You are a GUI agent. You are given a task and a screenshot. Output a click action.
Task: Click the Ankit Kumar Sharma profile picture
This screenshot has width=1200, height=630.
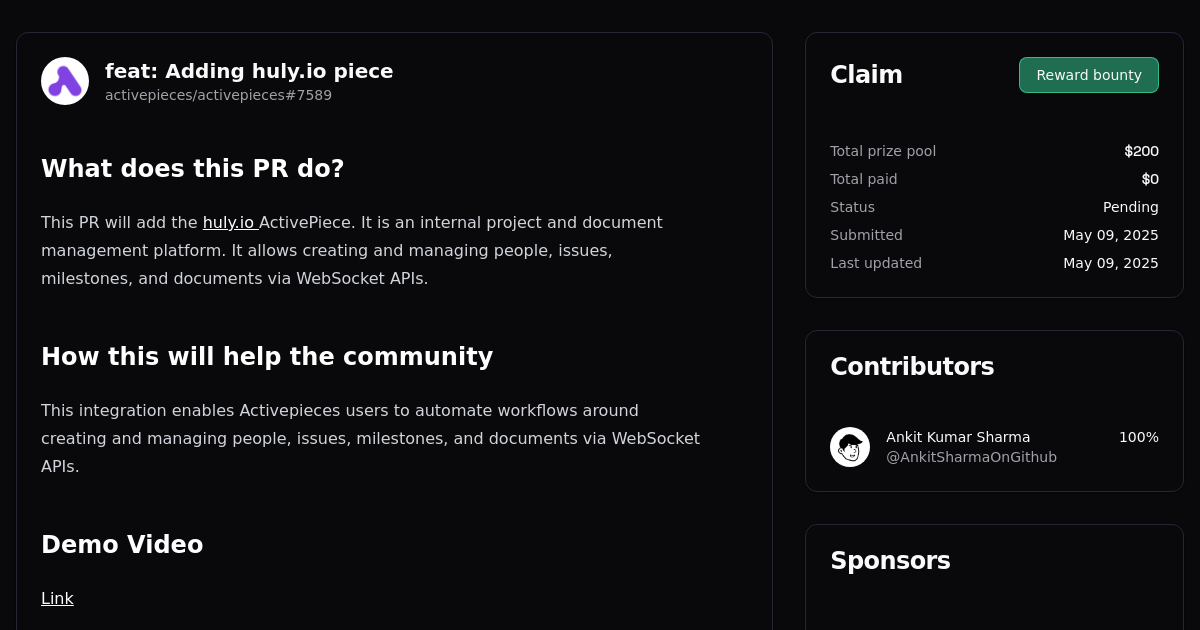click(x=850, y=447)
